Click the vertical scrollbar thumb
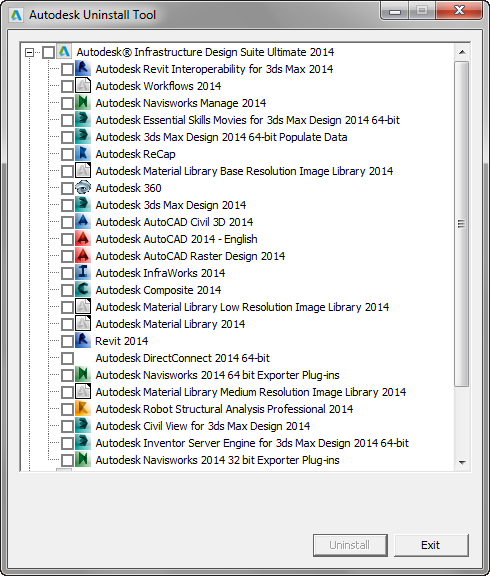Screen dimensions: 490x576 [x=462, y=224]
